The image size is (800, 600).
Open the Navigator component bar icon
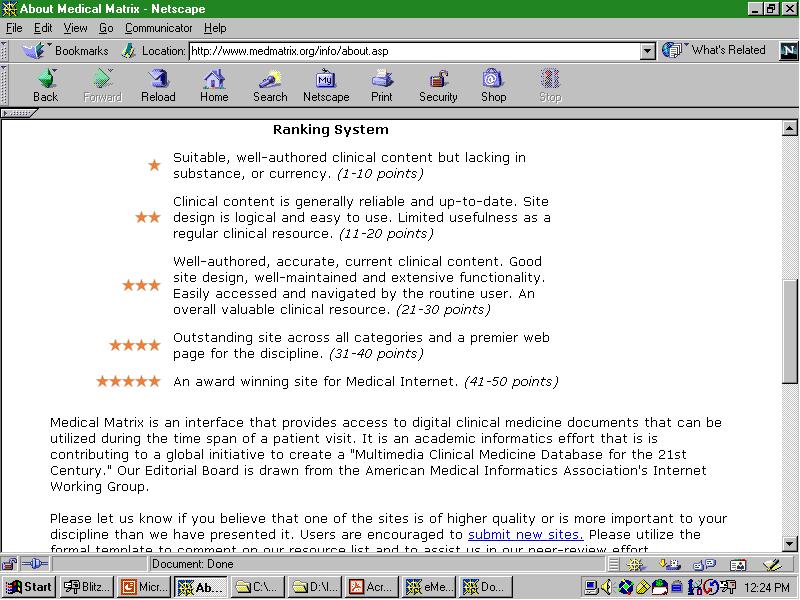[635, 564]
